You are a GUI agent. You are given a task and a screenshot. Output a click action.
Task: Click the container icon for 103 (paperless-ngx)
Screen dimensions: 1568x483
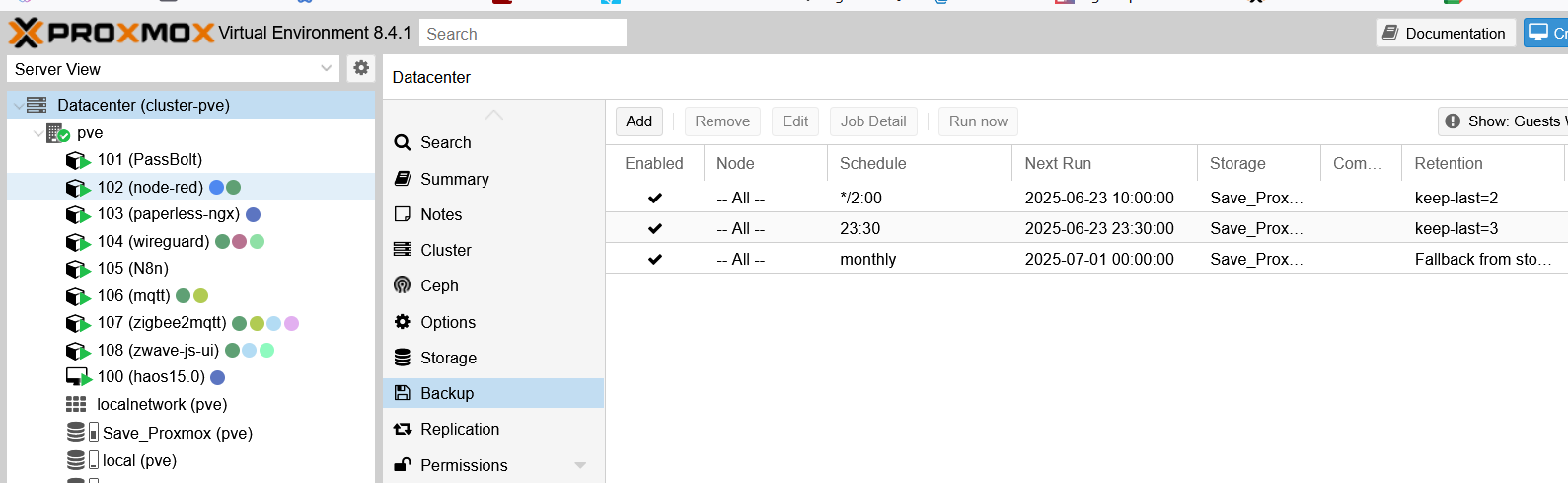tap(78, 214)
